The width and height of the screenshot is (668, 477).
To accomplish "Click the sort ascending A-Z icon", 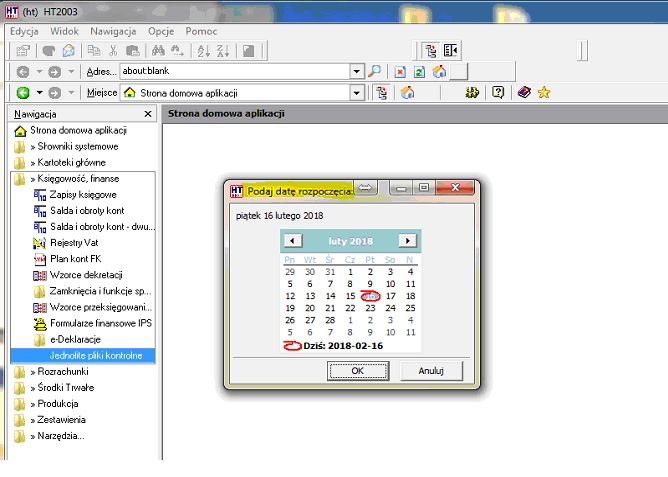I will coord(203,51).
